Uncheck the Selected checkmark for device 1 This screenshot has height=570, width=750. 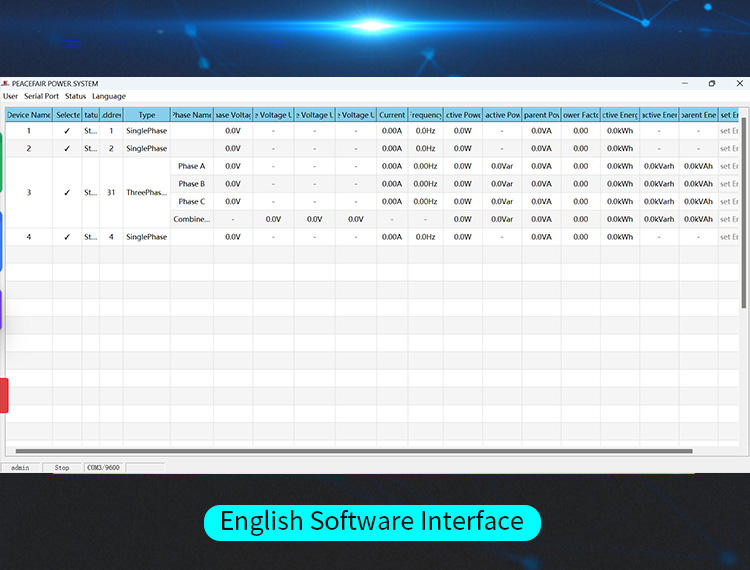point(67,131)
